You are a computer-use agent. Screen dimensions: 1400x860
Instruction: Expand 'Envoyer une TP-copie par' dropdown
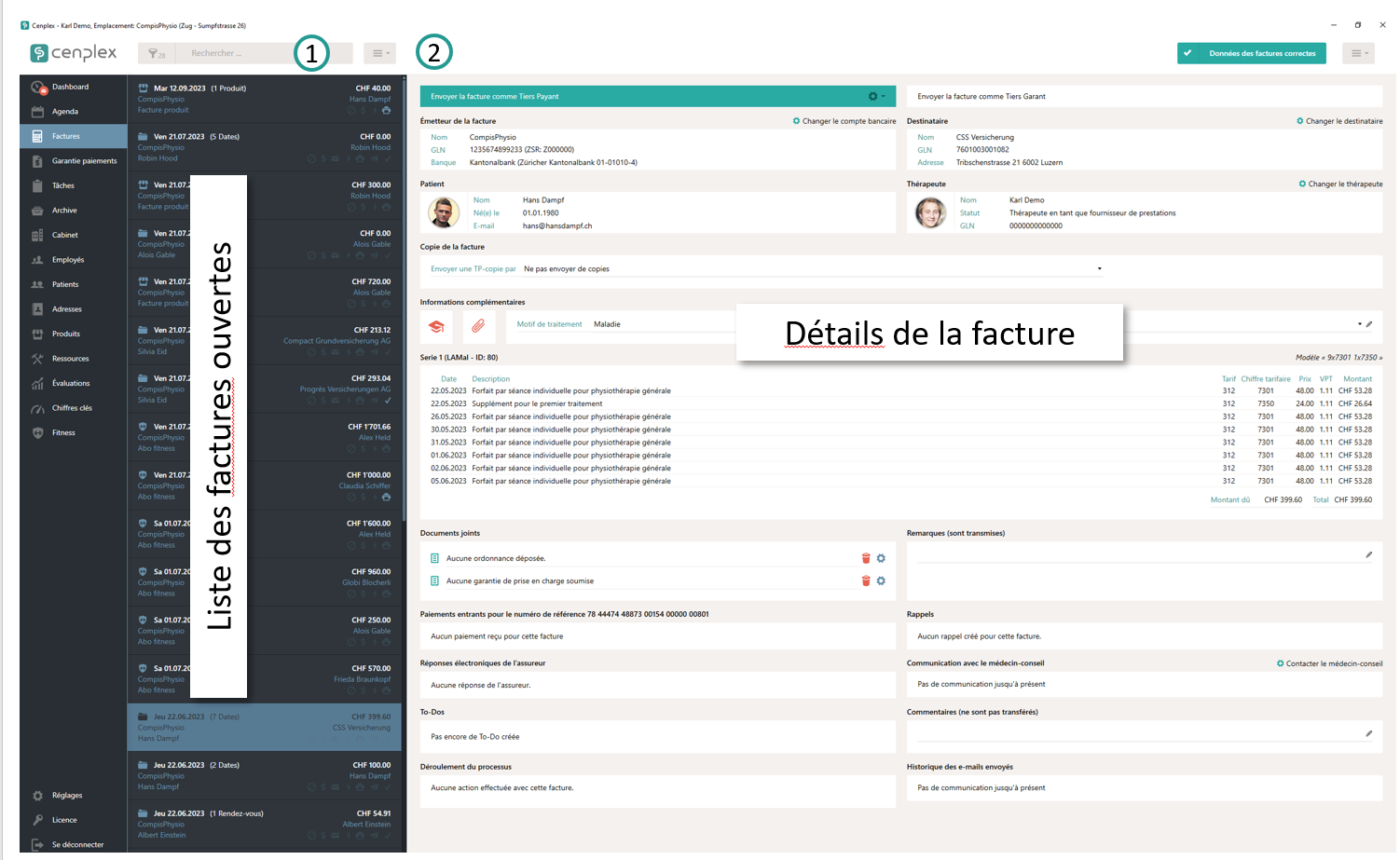click(x=1099, y=268)
